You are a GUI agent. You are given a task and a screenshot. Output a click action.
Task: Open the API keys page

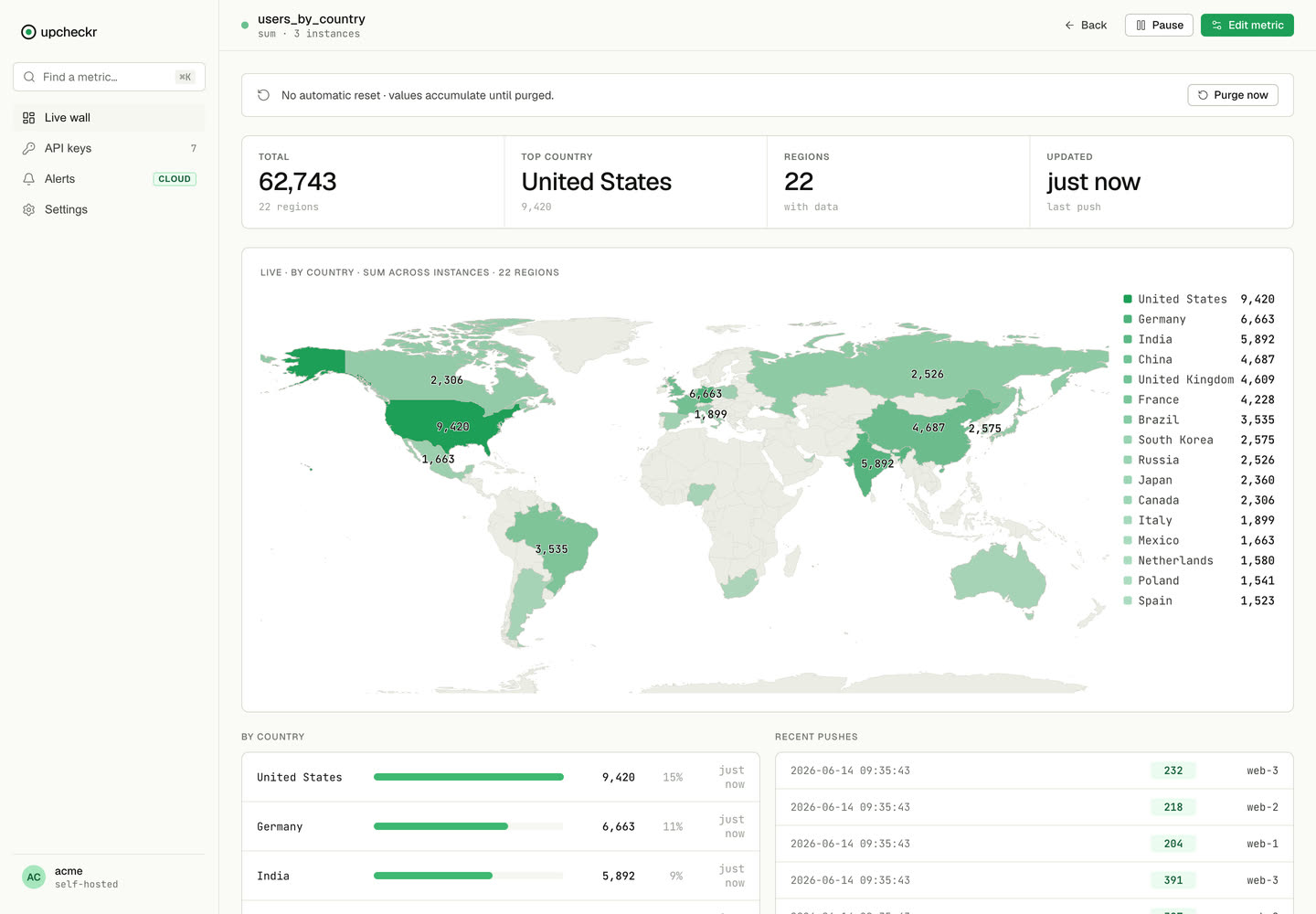[x=109, y=148]
